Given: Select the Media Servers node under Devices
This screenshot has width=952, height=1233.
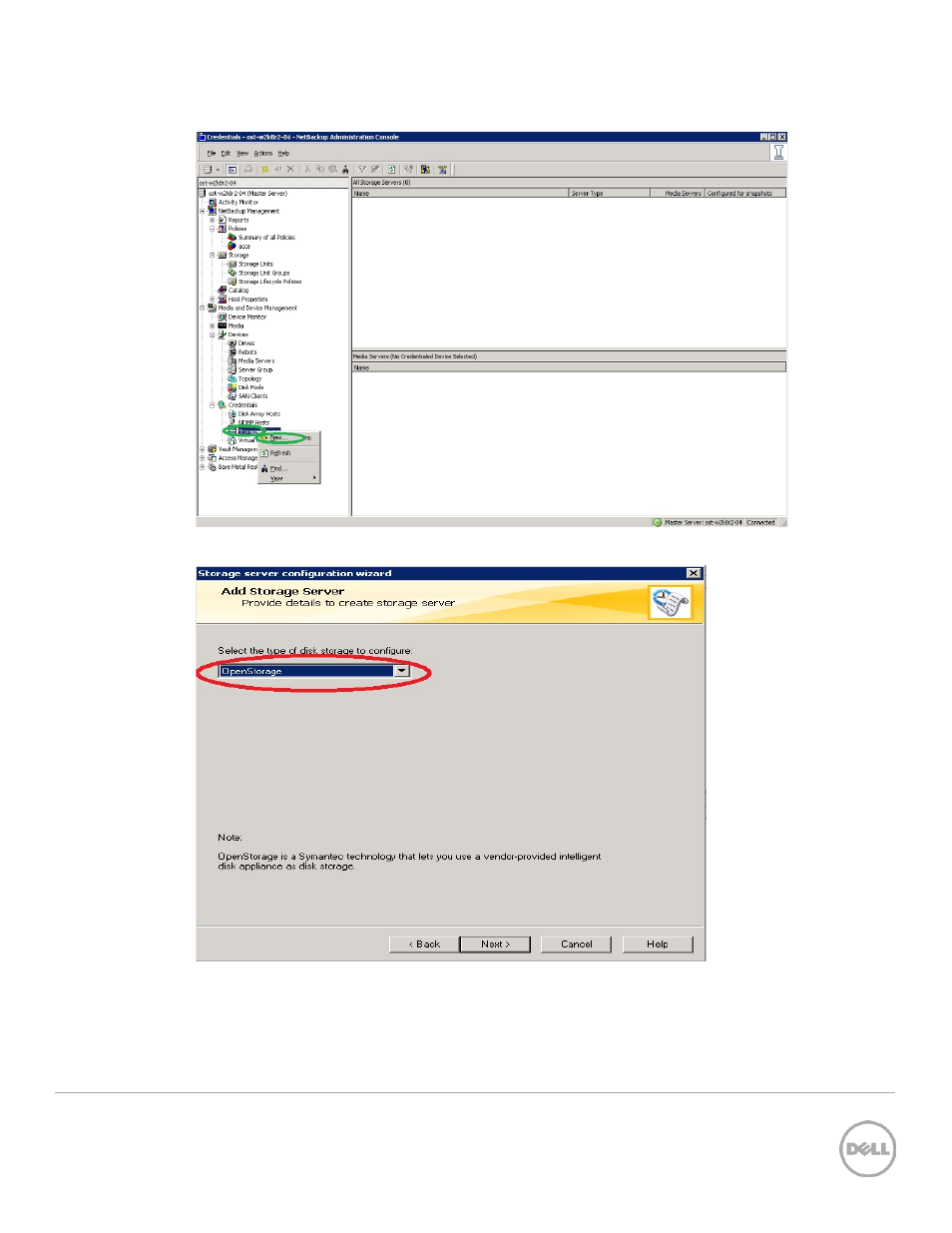Looking at the screenshot, I should click(256, 361).
